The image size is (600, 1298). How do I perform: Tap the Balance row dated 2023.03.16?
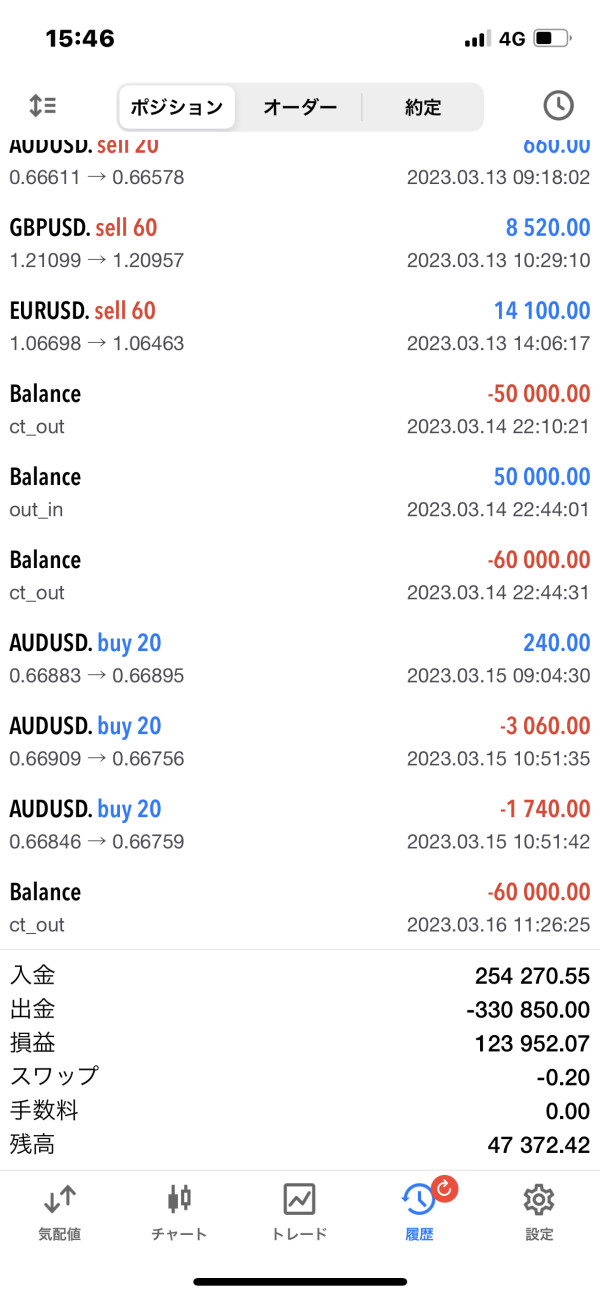(x=300, y=908)
